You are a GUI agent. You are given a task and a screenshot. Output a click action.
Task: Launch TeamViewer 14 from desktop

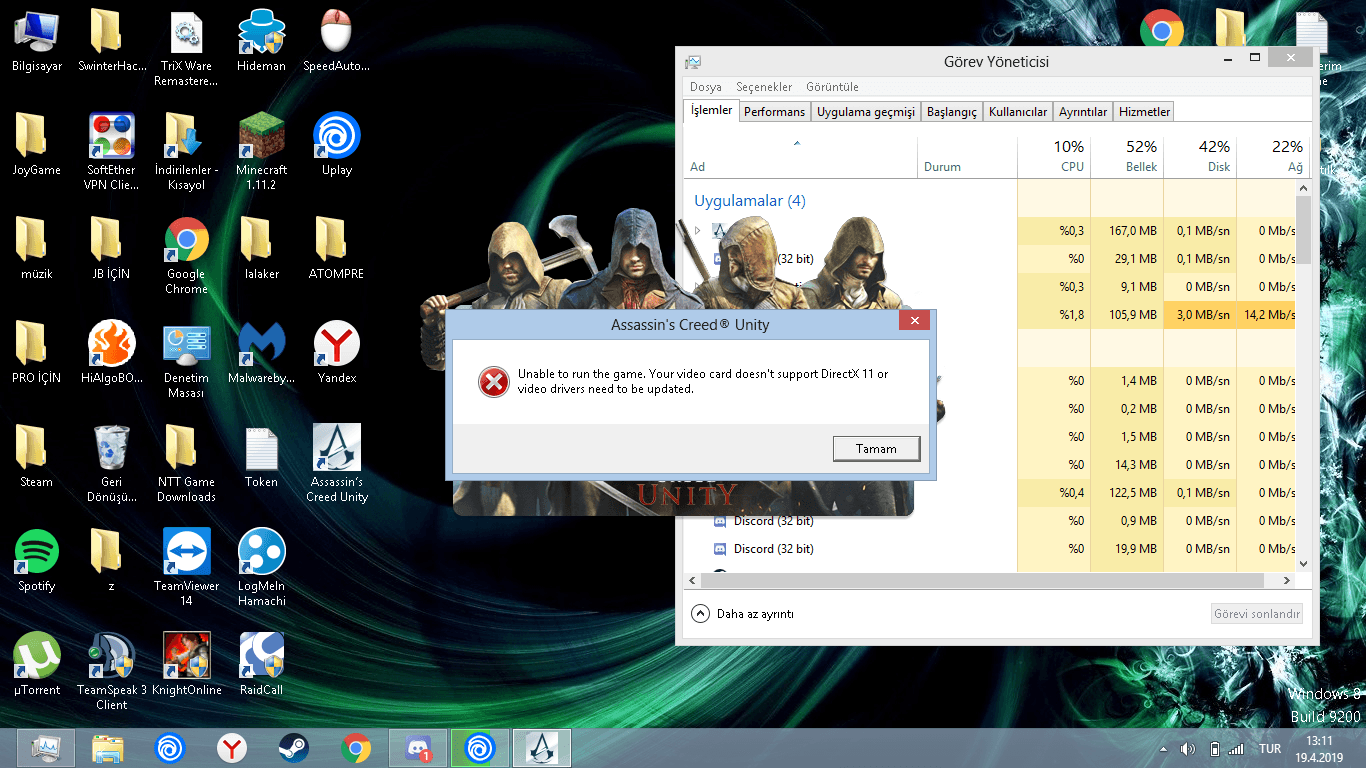pyautogui.click(x=186, y=568)
